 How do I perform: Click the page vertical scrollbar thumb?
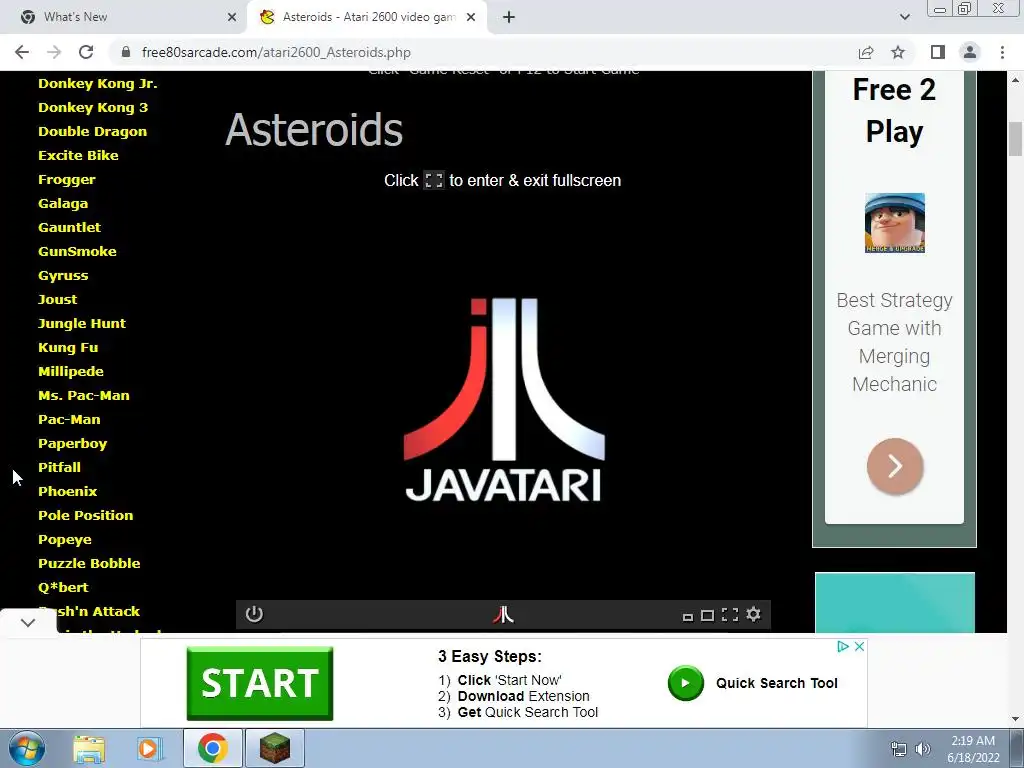click(x=1015, y=138)
